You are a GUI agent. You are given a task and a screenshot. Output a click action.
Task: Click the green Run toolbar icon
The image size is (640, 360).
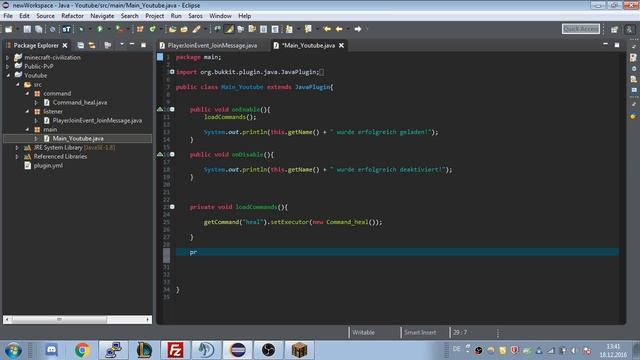(100, 29)
